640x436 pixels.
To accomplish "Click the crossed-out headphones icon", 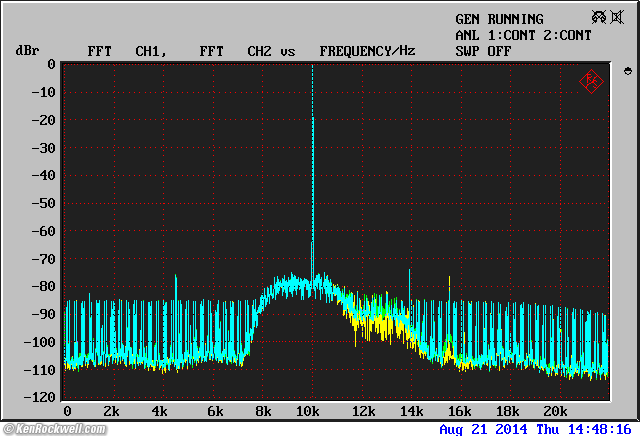I will click(x=600, y=17).
